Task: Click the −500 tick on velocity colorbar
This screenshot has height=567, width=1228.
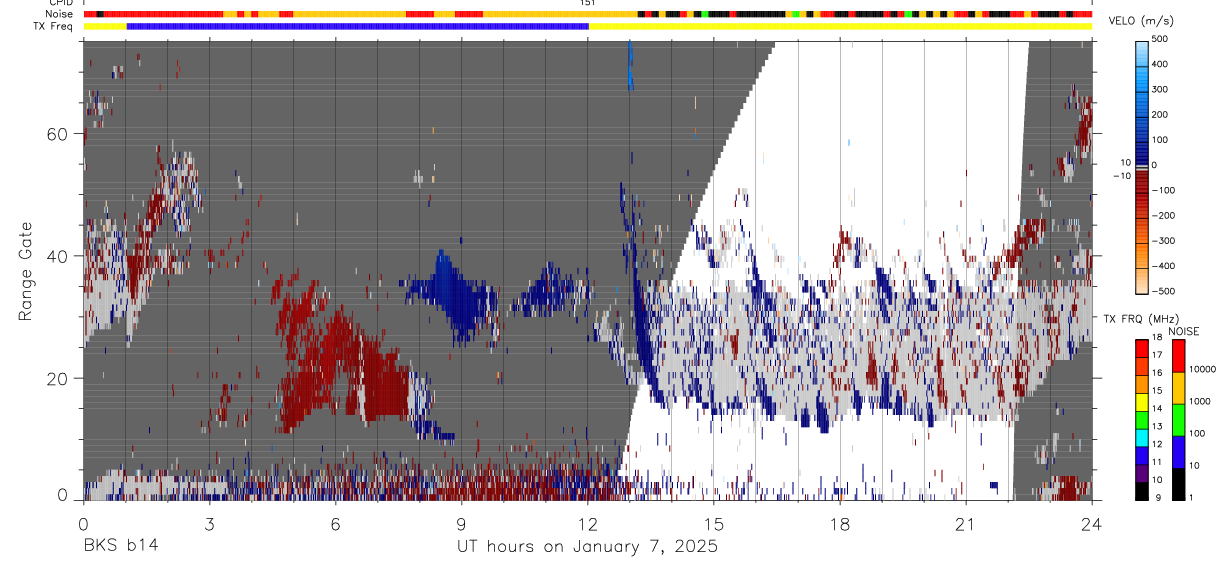Action: [1162, 291]
